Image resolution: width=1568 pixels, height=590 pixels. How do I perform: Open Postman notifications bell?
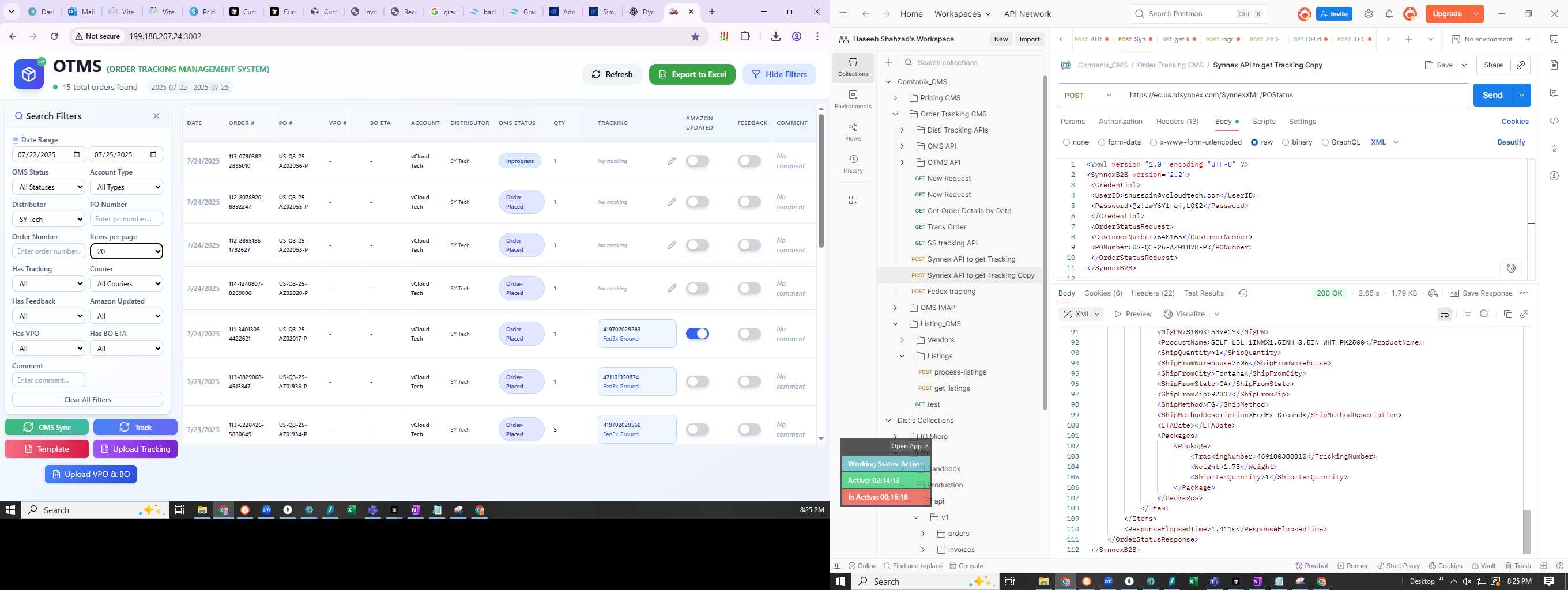pyautogui.click(x=1389, y=14)
